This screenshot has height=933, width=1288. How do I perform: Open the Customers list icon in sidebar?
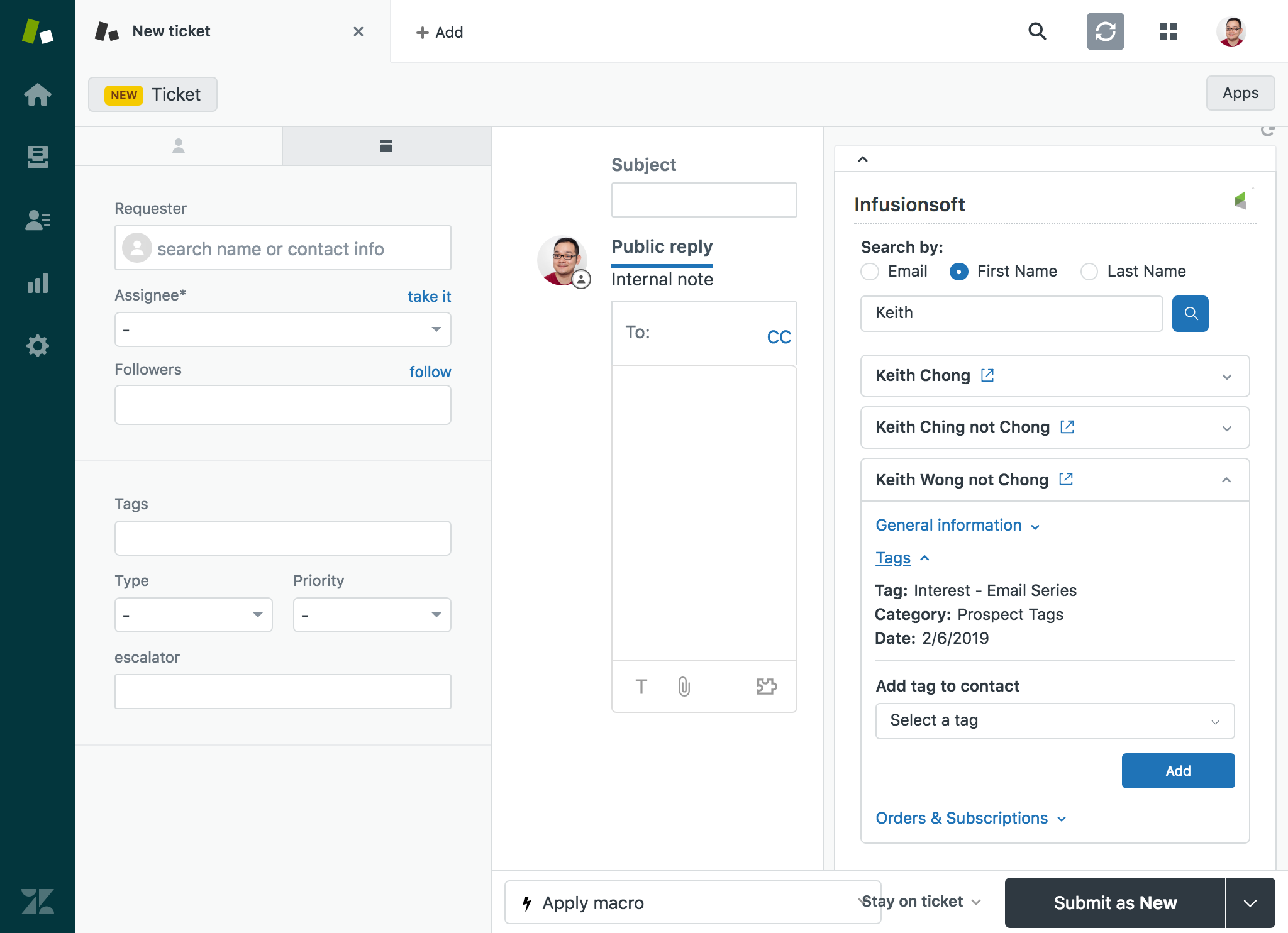(x=38, y=220)
